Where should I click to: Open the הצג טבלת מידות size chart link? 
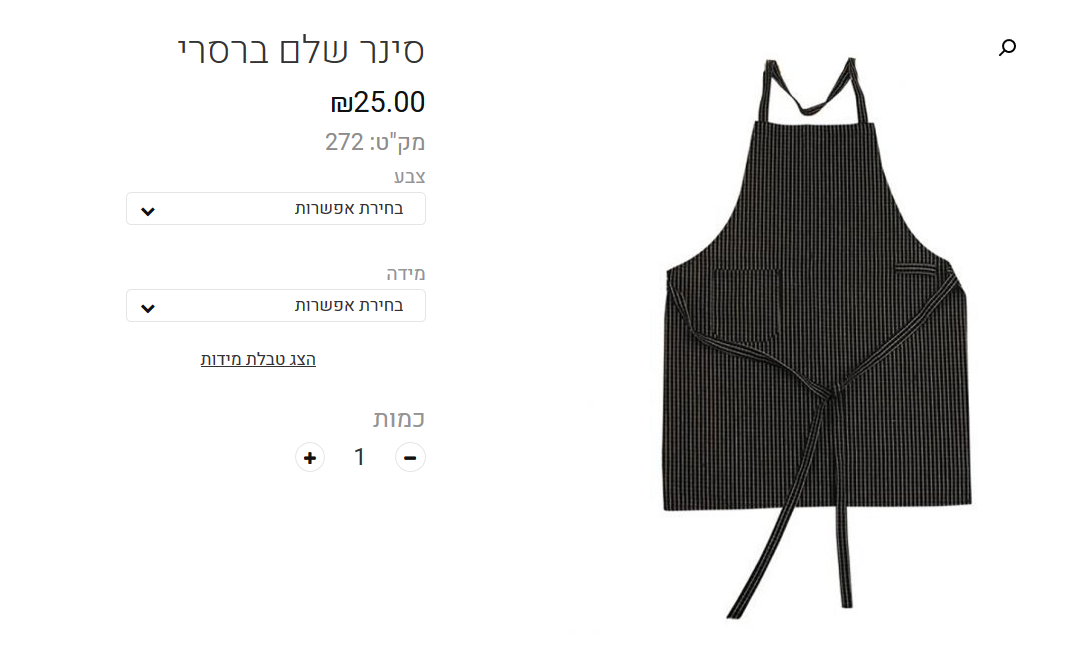(258, 359)
